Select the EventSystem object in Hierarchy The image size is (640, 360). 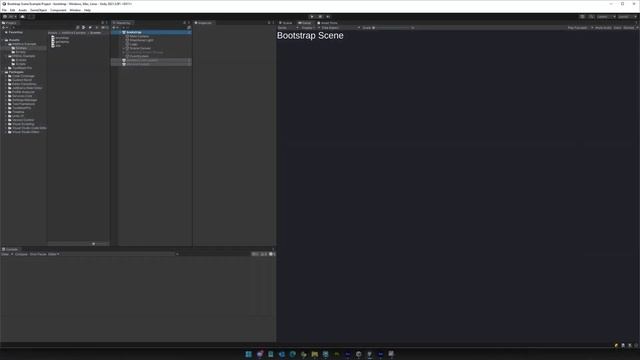pos(138,56)
